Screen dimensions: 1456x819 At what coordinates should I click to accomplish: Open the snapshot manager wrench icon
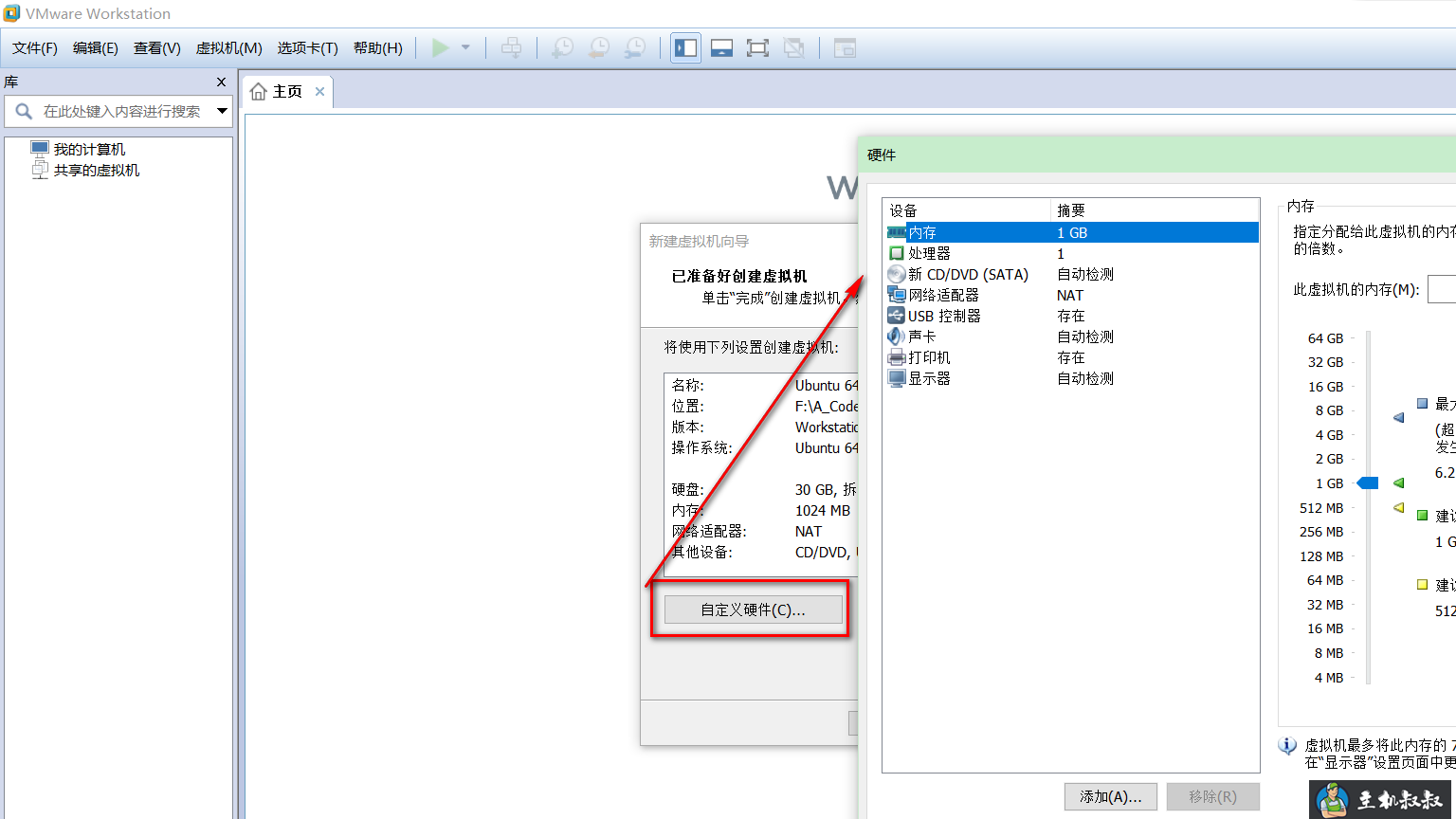635,47
